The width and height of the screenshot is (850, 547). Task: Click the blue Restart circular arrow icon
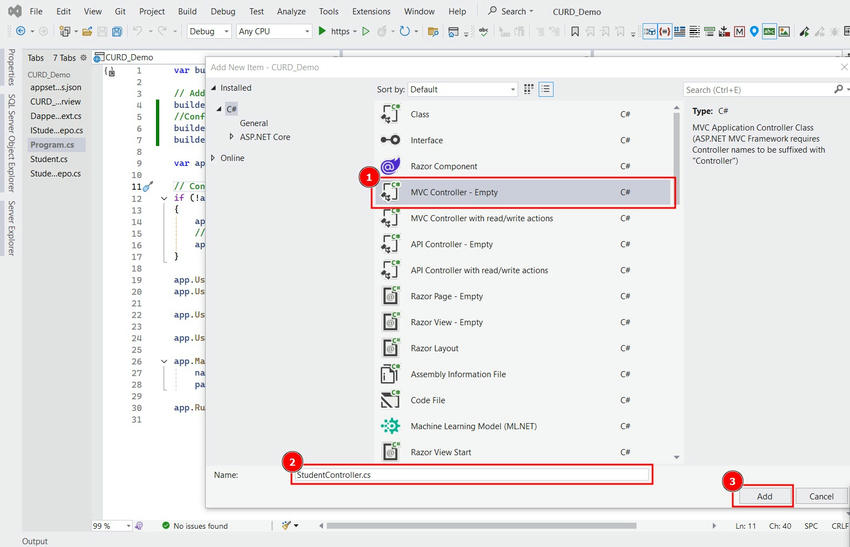pos(404,31)
